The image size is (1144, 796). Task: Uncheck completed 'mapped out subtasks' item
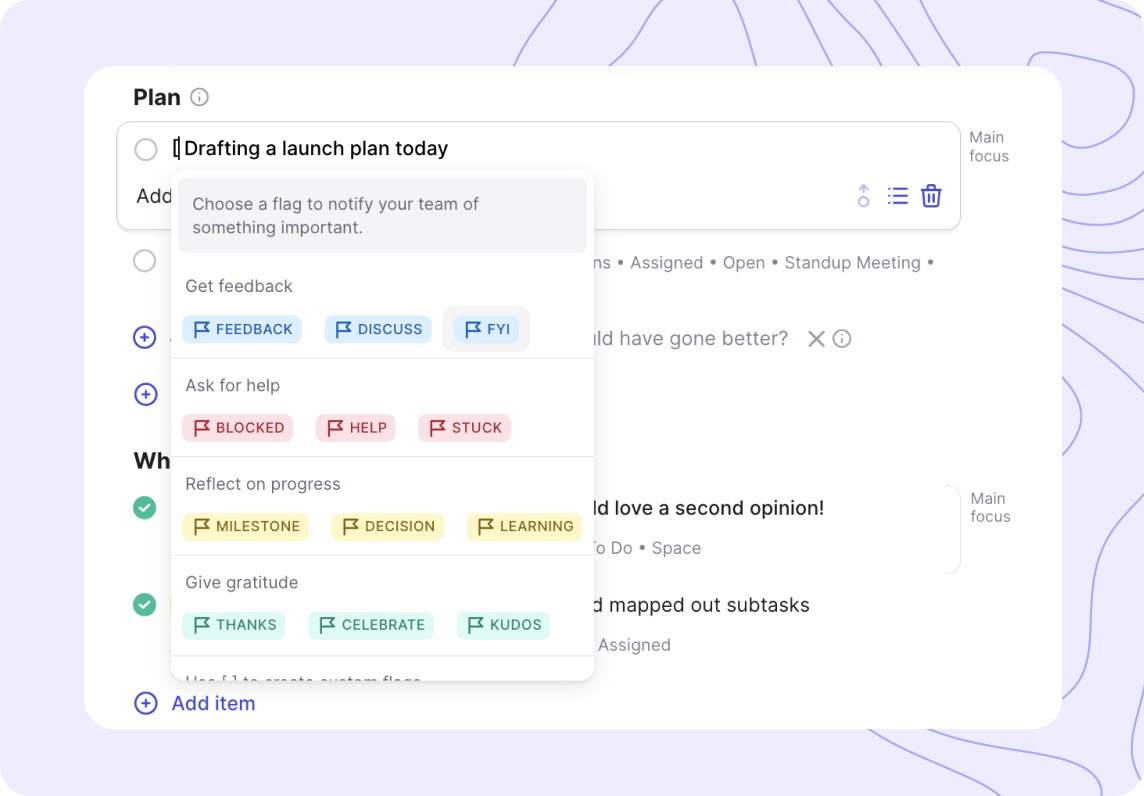pyautogui.click(x=144, y=605)
